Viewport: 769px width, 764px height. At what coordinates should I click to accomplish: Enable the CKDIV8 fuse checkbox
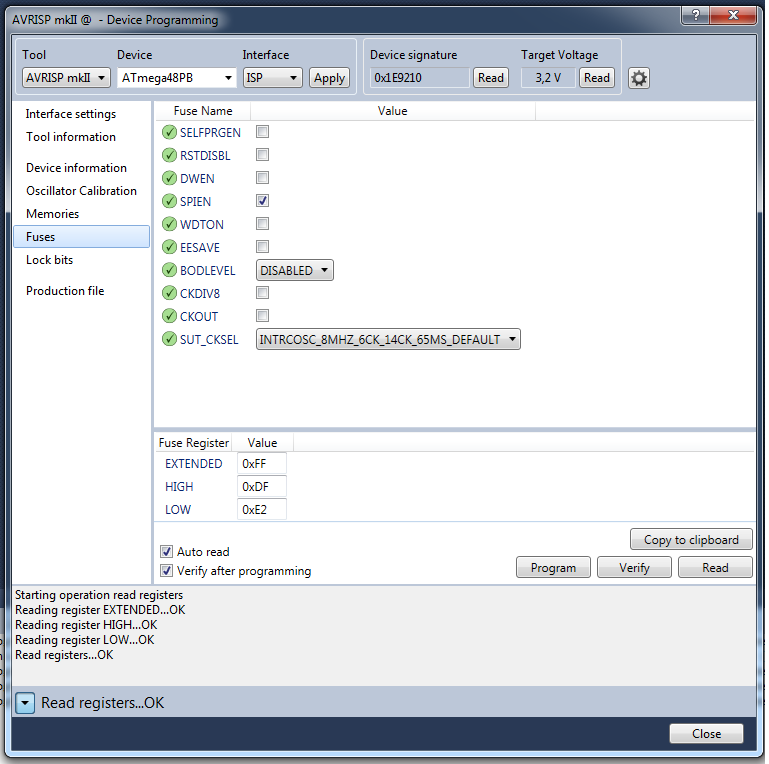tap(262, 293)
